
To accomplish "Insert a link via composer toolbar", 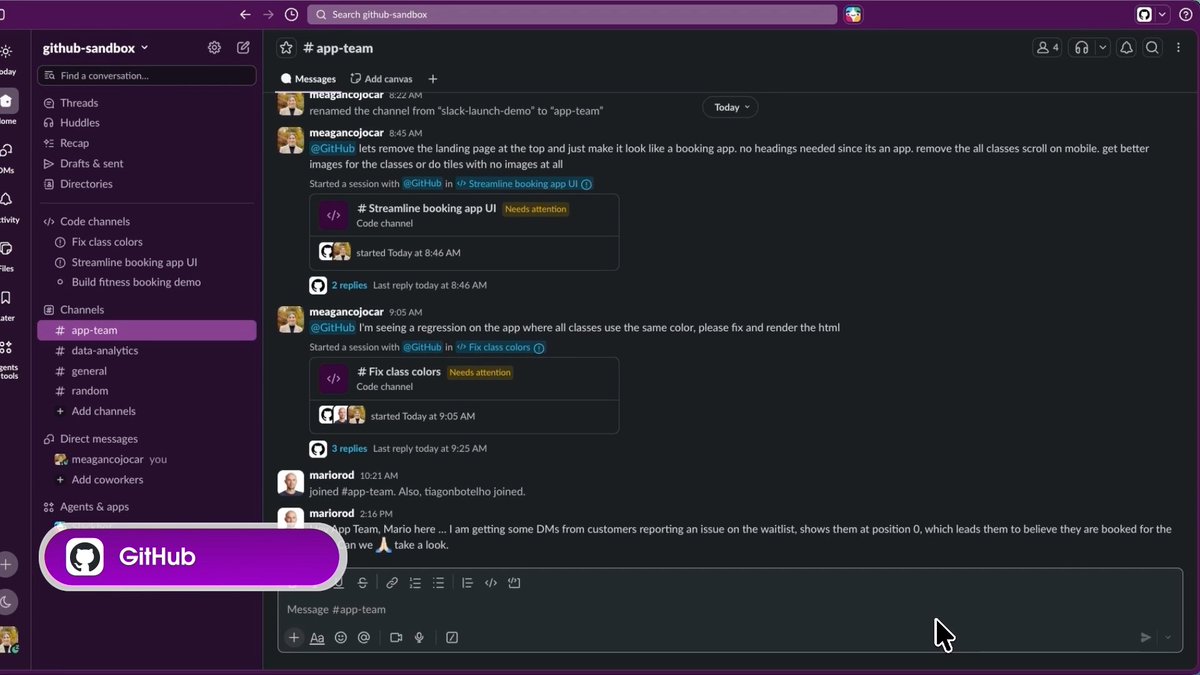I will [x=392, y=583].
